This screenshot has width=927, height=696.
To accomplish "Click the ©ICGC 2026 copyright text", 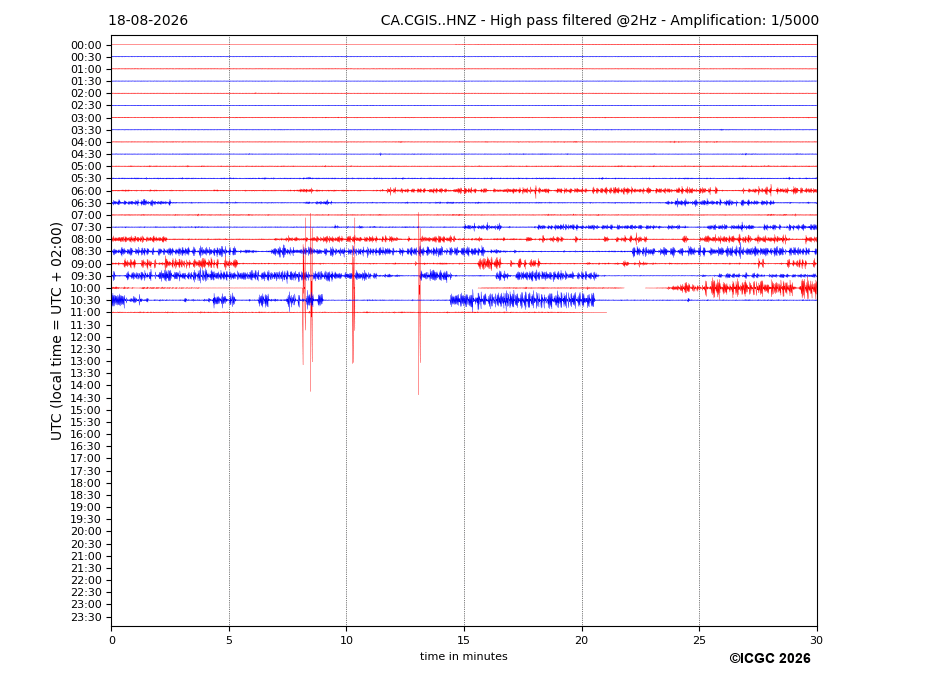I will click(x=770, y=659).
